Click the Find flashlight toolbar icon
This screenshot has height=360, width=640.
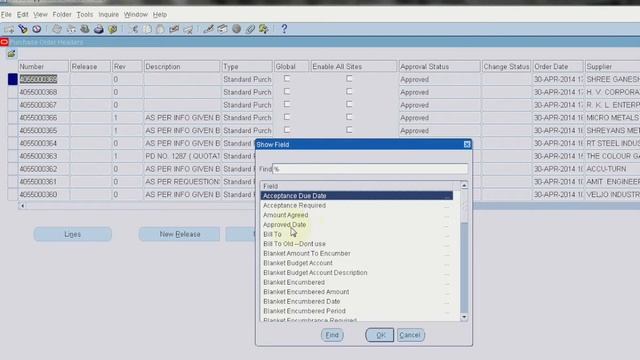23,29
